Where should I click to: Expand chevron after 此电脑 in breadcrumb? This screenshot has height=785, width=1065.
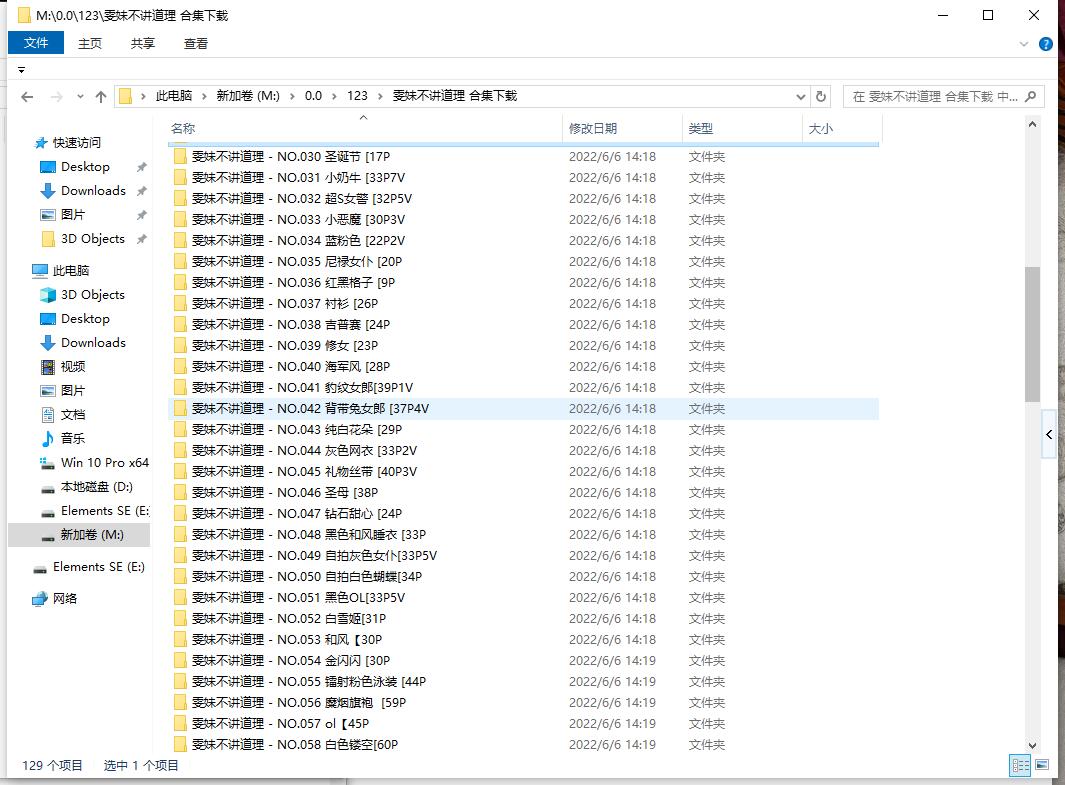(204, 96)
